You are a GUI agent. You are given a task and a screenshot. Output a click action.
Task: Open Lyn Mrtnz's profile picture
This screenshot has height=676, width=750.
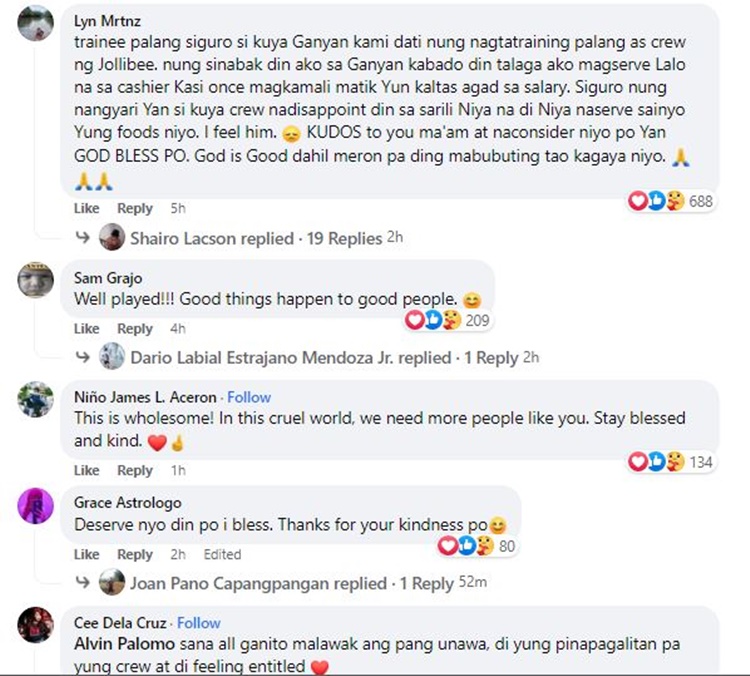click(35, 23)
